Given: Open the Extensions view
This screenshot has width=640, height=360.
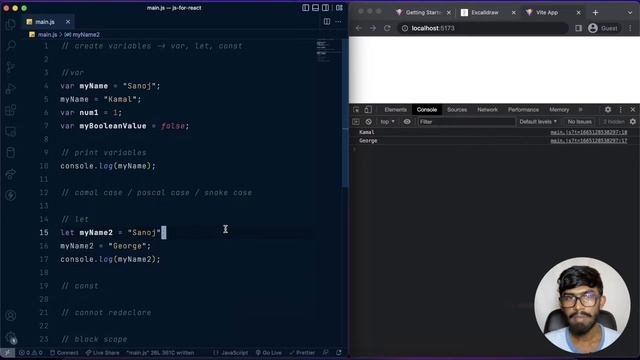Looking at the screenshot, I should (11, 110).
